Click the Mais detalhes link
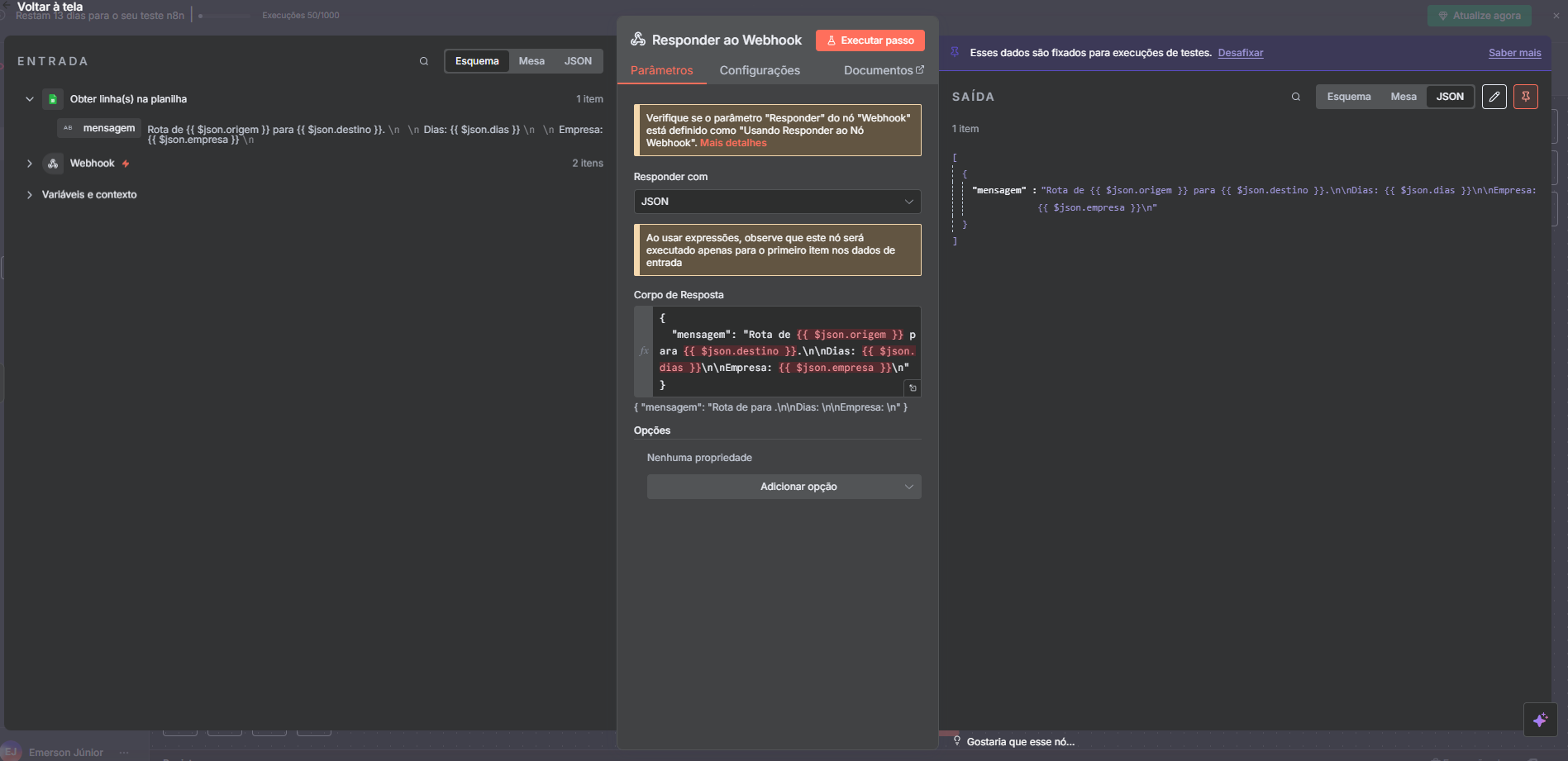 point(733,143)
